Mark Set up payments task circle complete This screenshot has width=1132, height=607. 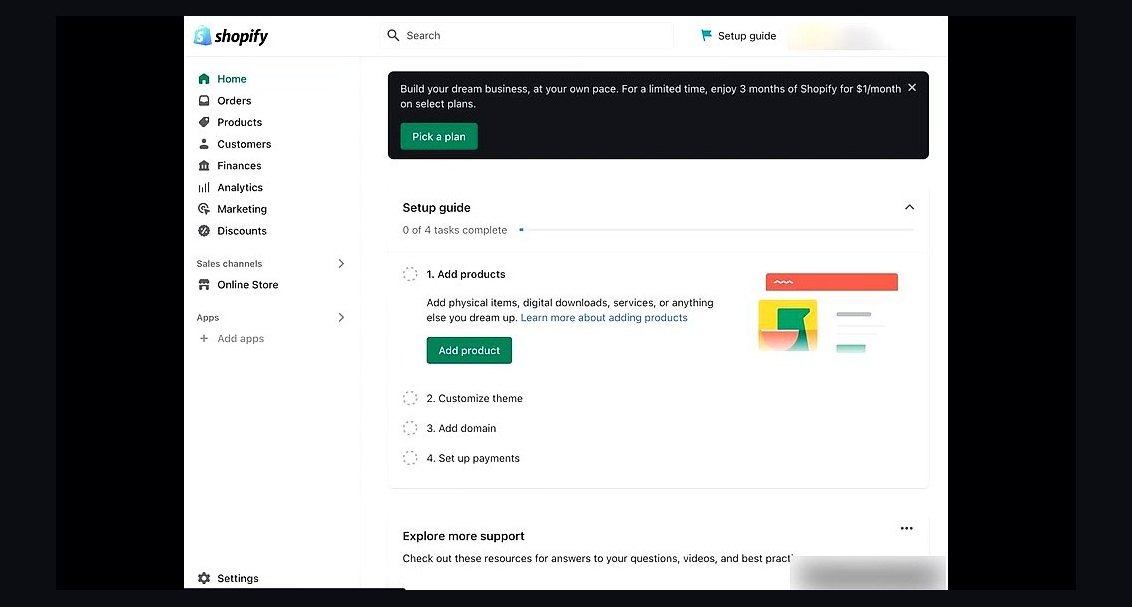click(410, 458)
